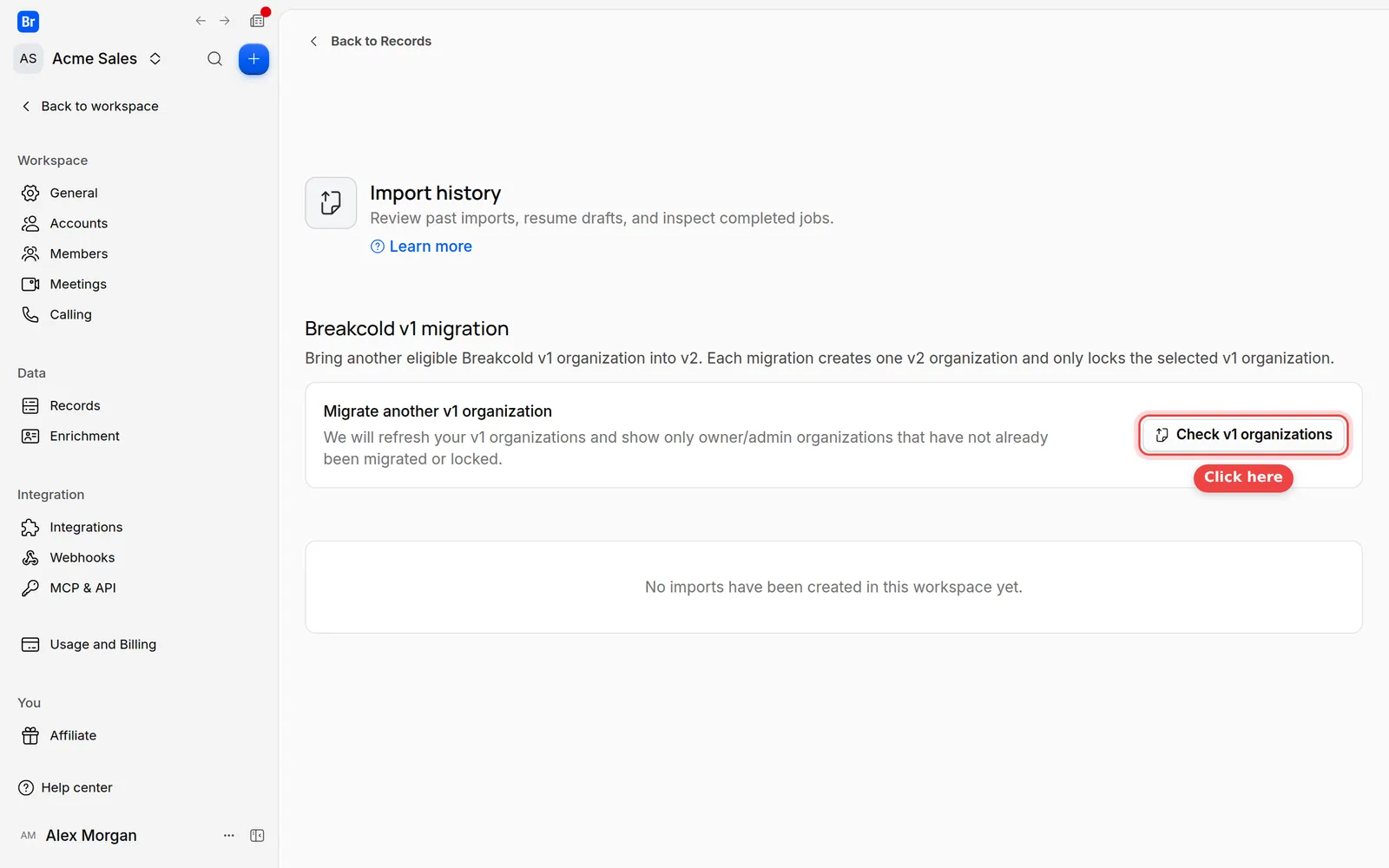Viewport: 1389px width, 868px height.
Task: Click the Affiliate gift icon
Action: click(x=30, y=735)
